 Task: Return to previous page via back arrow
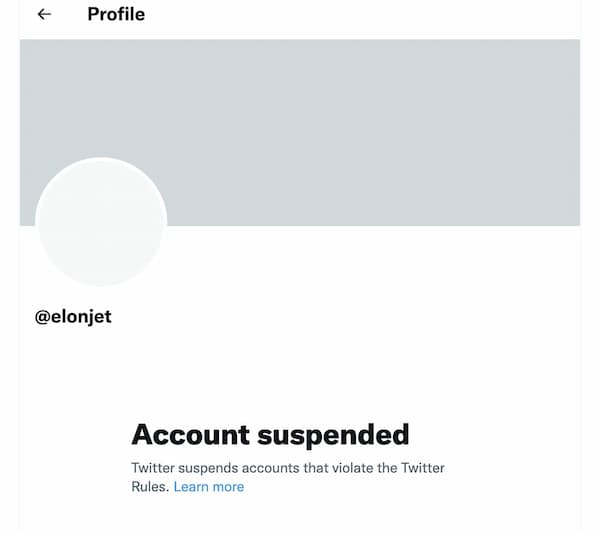[44, 15]
